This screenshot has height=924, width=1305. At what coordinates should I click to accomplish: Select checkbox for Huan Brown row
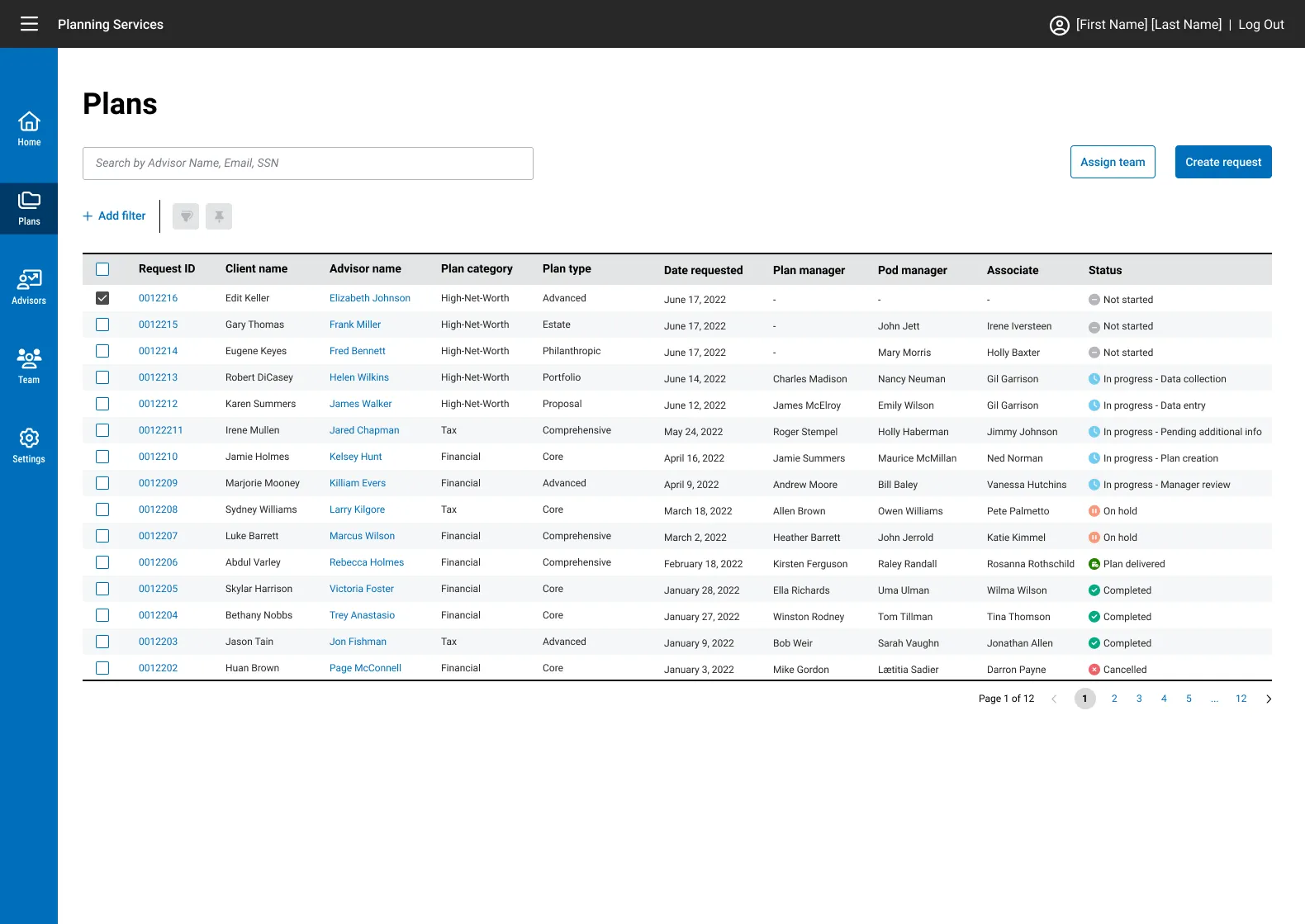[x=102, y=668]
